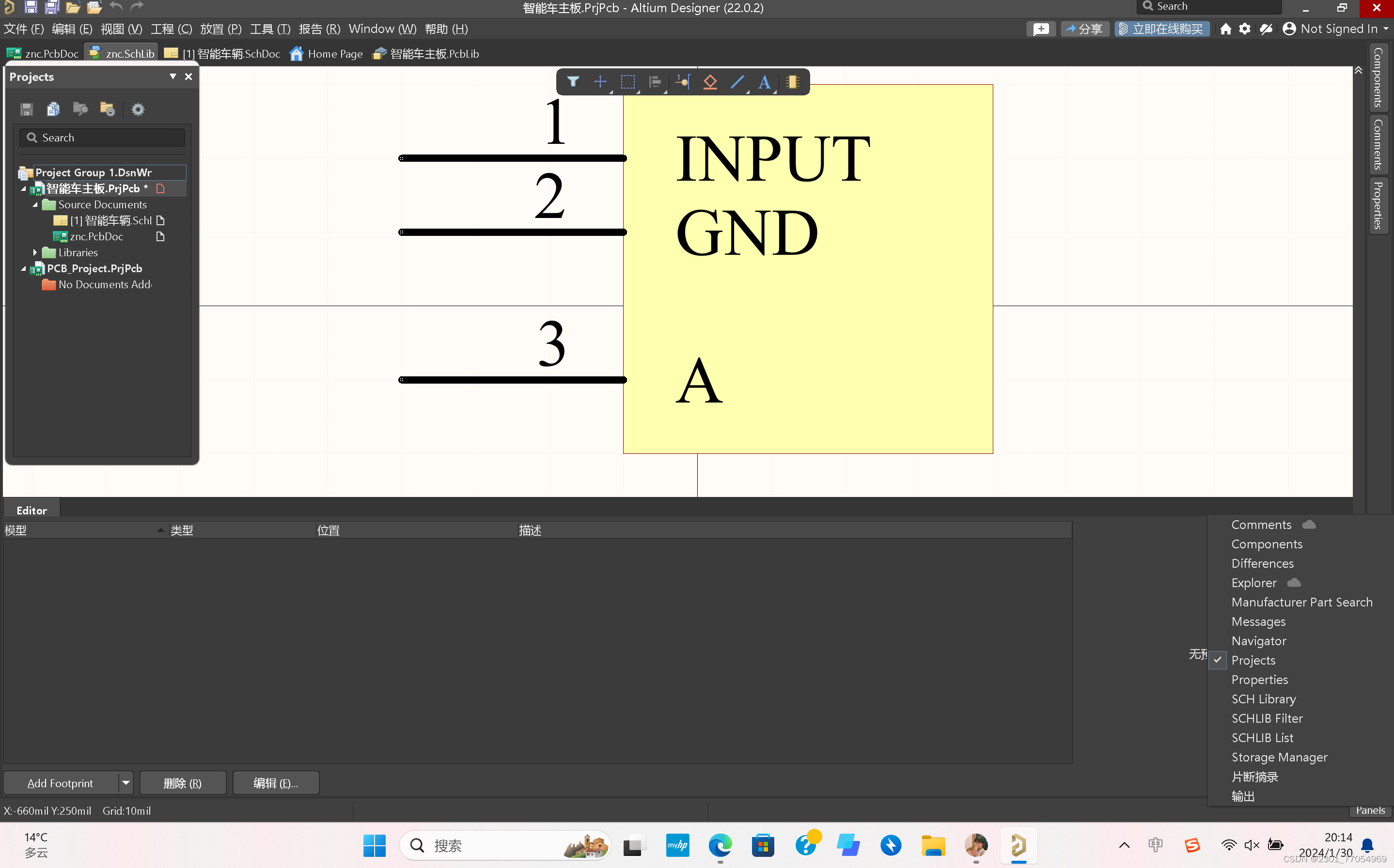
Task: Select the Place Text String tool
Action: click(764, 82)
